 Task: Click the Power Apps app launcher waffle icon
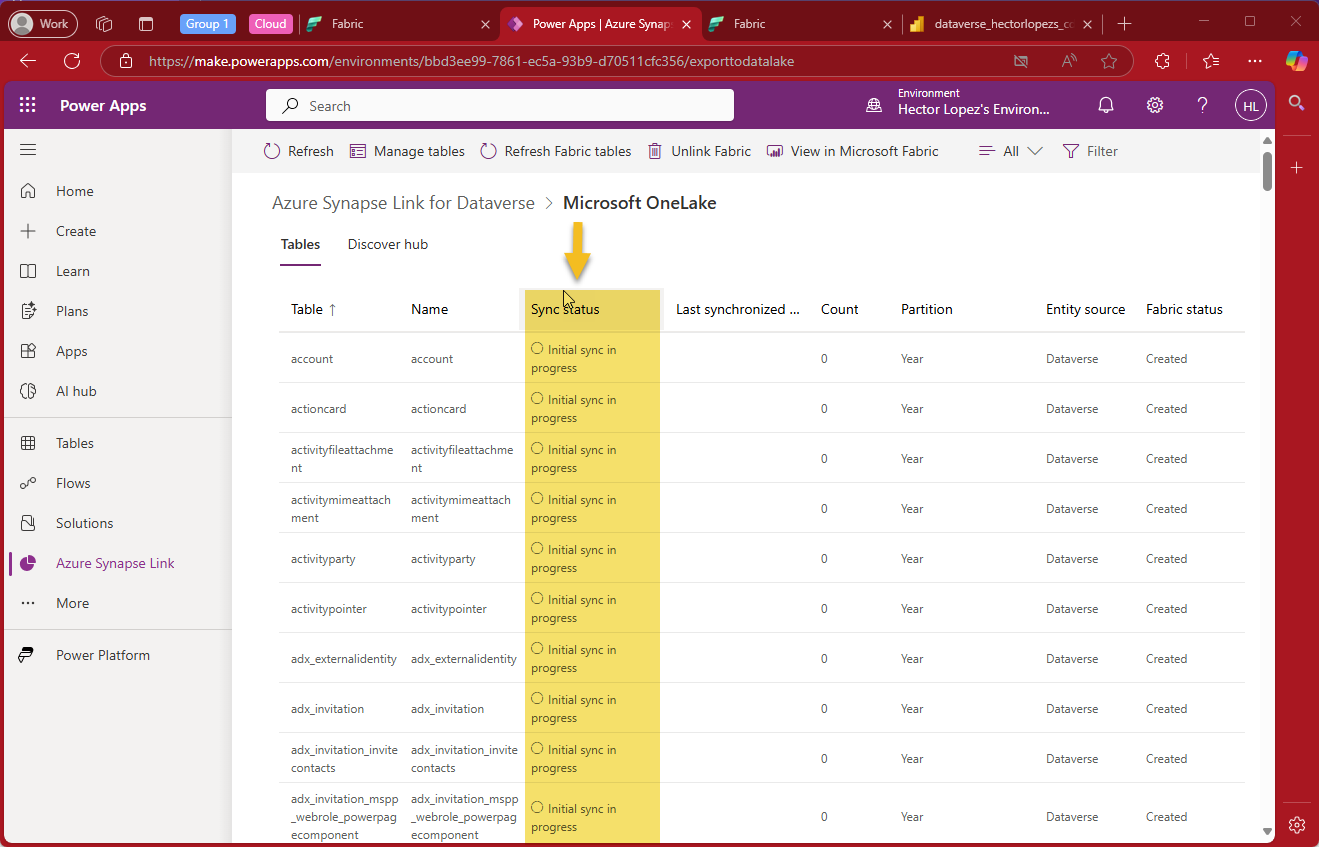[28, 105]
